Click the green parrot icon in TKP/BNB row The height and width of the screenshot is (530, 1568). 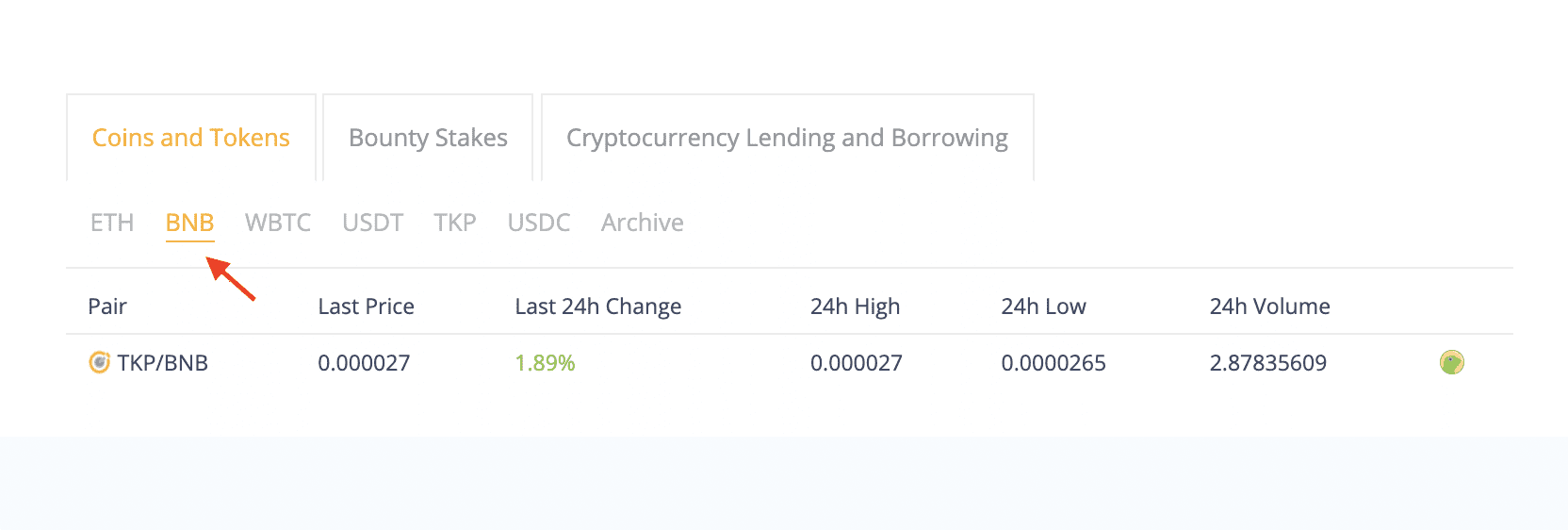point(1452,362)
